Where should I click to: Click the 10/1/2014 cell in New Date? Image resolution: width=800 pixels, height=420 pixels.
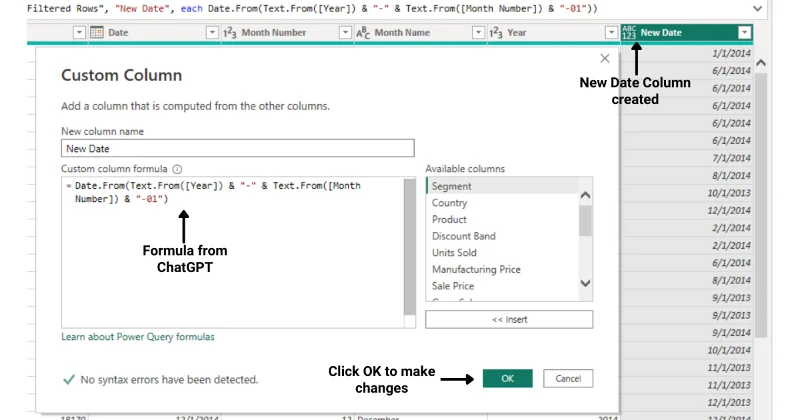coord(687,350)
